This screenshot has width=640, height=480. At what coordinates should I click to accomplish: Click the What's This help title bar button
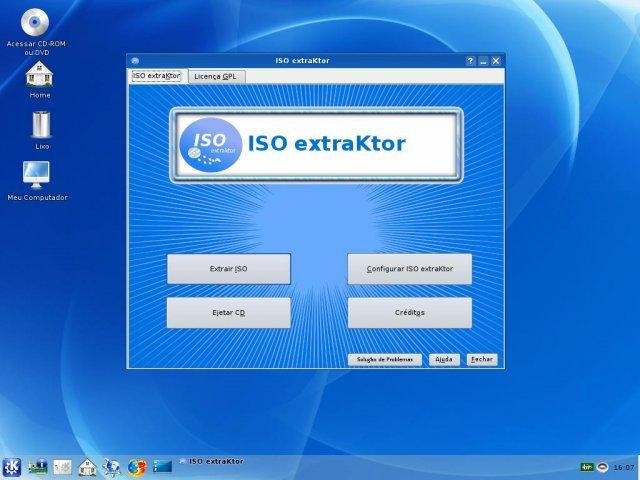[470, 61]
